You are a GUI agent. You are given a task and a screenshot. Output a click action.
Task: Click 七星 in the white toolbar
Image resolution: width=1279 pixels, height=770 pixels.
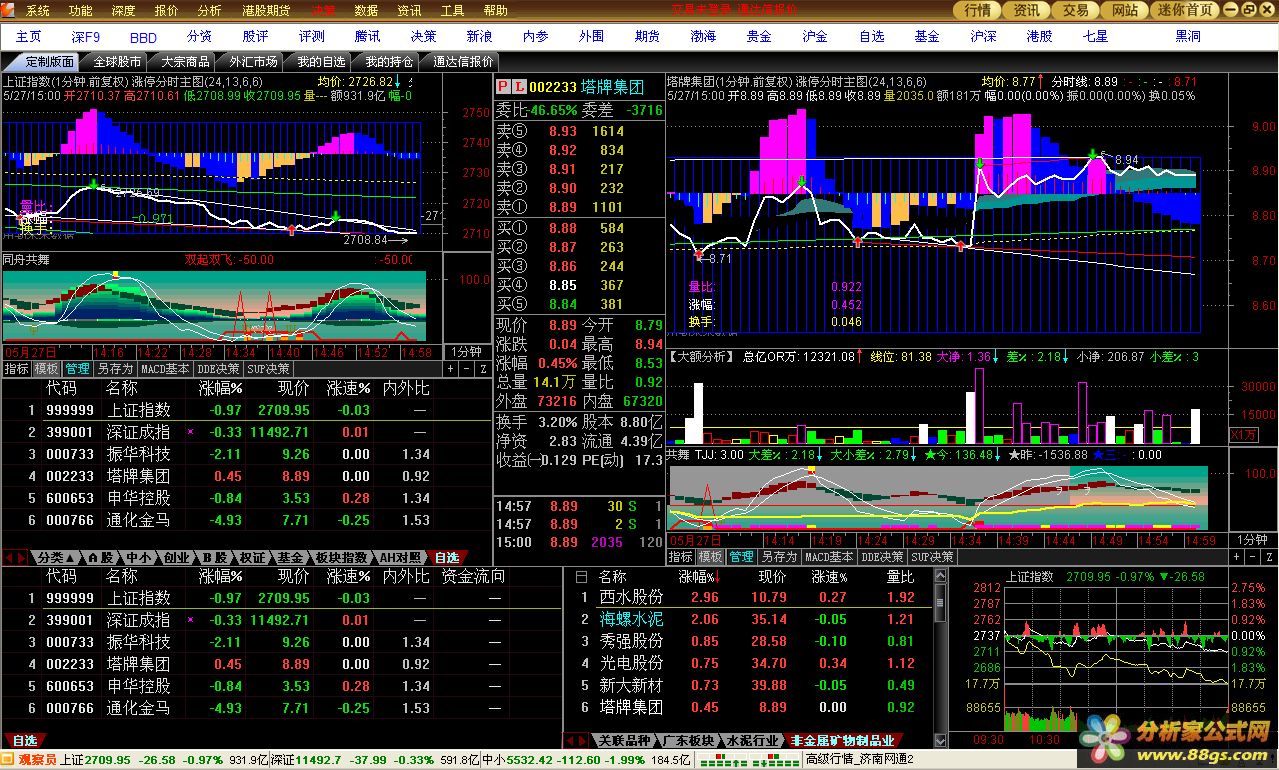[1095, 36]
